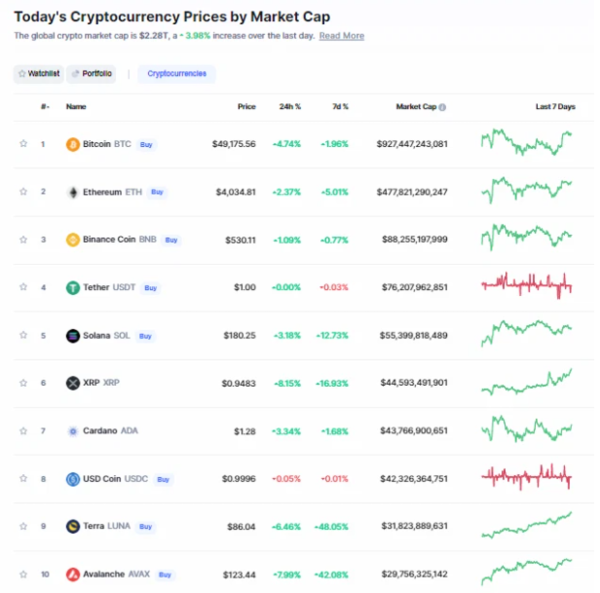Click the Solana logo icon

[x=72, y=336]
